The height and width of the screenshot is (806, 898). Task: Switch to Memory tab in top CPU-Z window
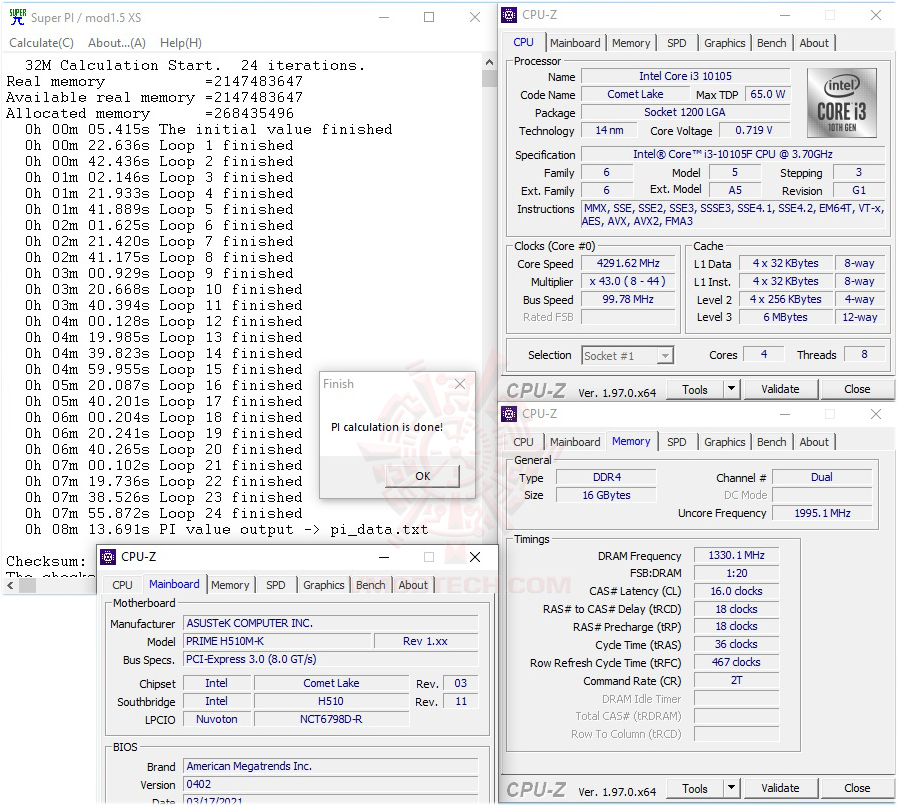(x=631, y=43)
